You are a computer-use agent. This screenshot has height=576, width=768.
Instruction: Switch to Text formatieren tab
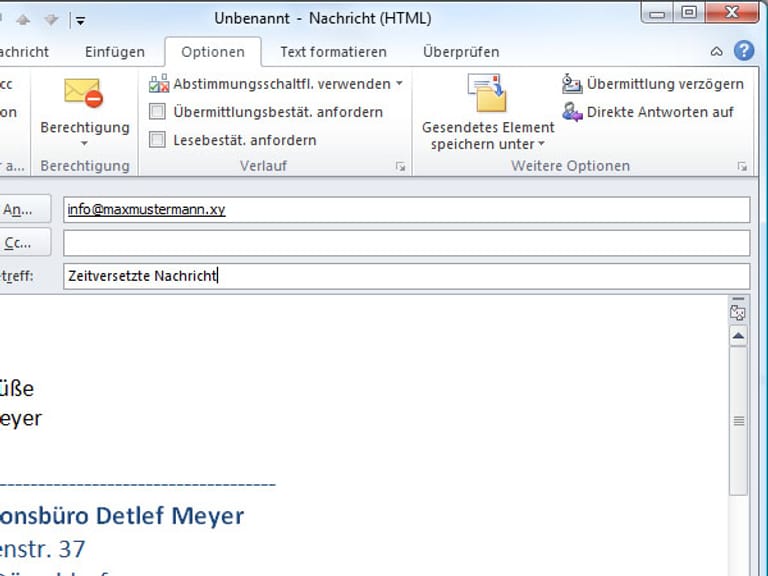pos(334,52)
